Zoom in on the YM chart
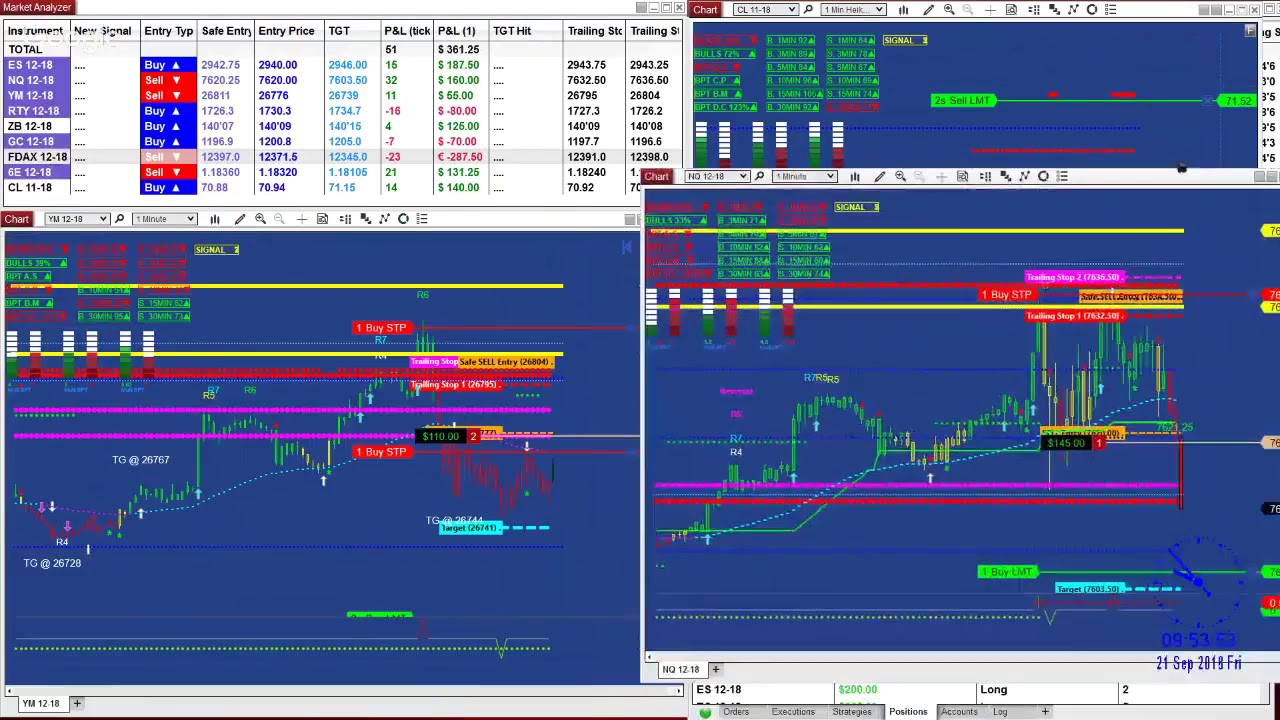This screenshot has height=720, width=1280. [260, 219]
